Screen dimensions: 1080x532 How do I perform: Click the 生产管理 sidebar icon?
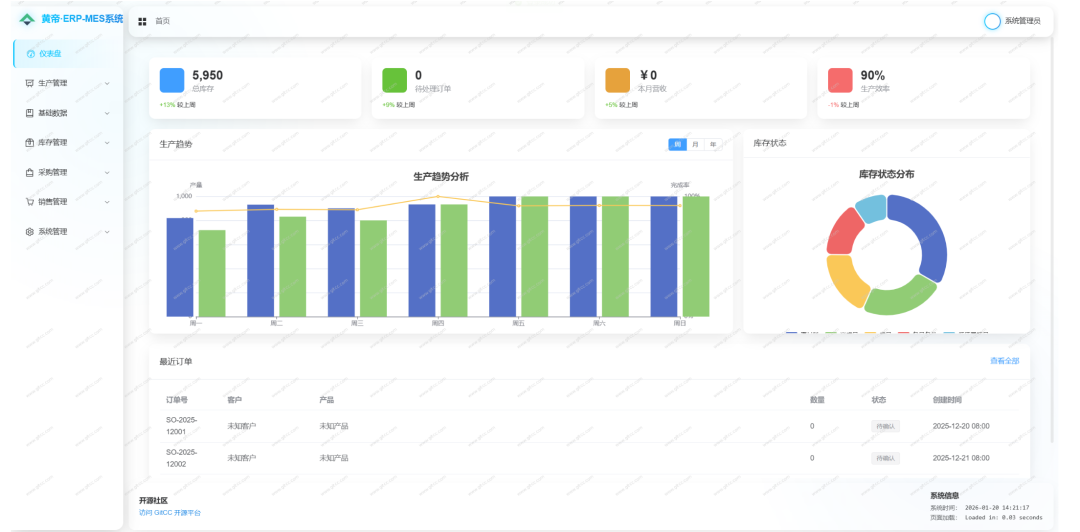tap(30, 83)
